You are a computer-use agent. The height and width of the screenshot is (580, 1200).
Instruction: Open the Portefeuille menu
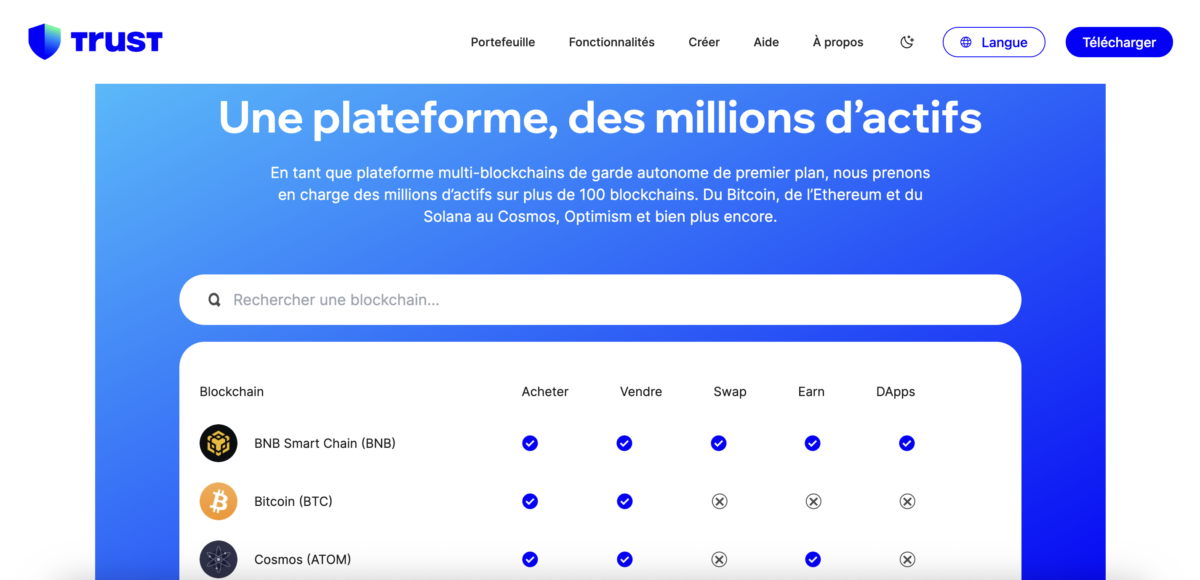point(503,42)
